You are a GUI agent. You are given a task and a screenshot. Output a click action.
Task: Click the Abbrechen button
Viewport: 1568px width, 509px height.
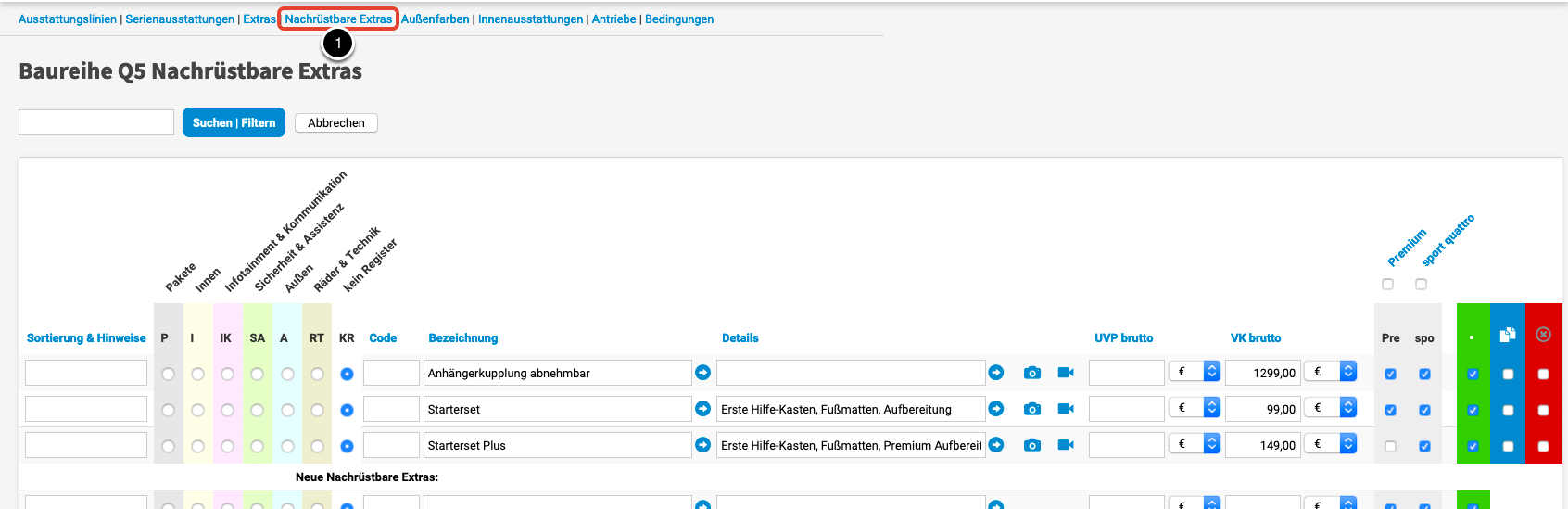pyautogui.click(x=336, y=122)
